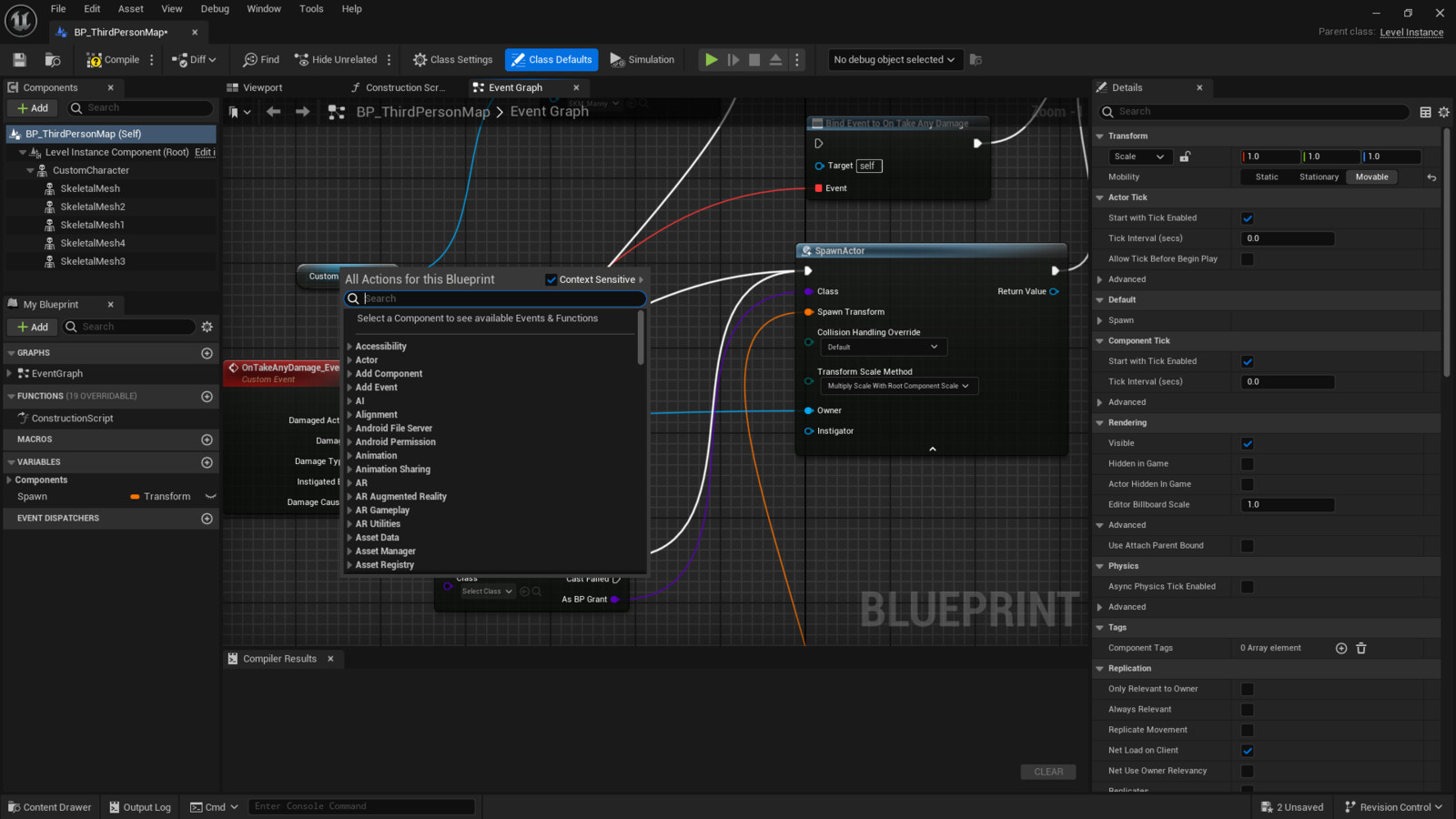The height and width of the screenshot is (819, 1456).
Task: Navigate back in graph history
Action: [x=274, y=112]
